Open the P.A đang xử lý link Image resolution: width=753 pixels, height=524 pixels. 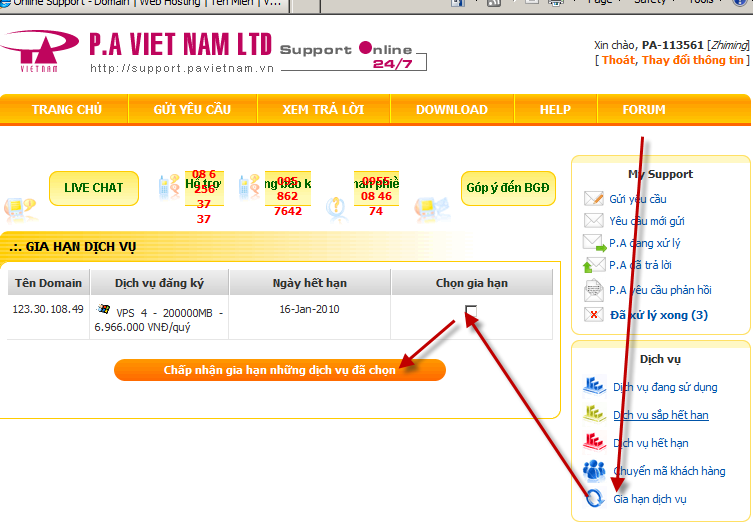click(644, 243)
